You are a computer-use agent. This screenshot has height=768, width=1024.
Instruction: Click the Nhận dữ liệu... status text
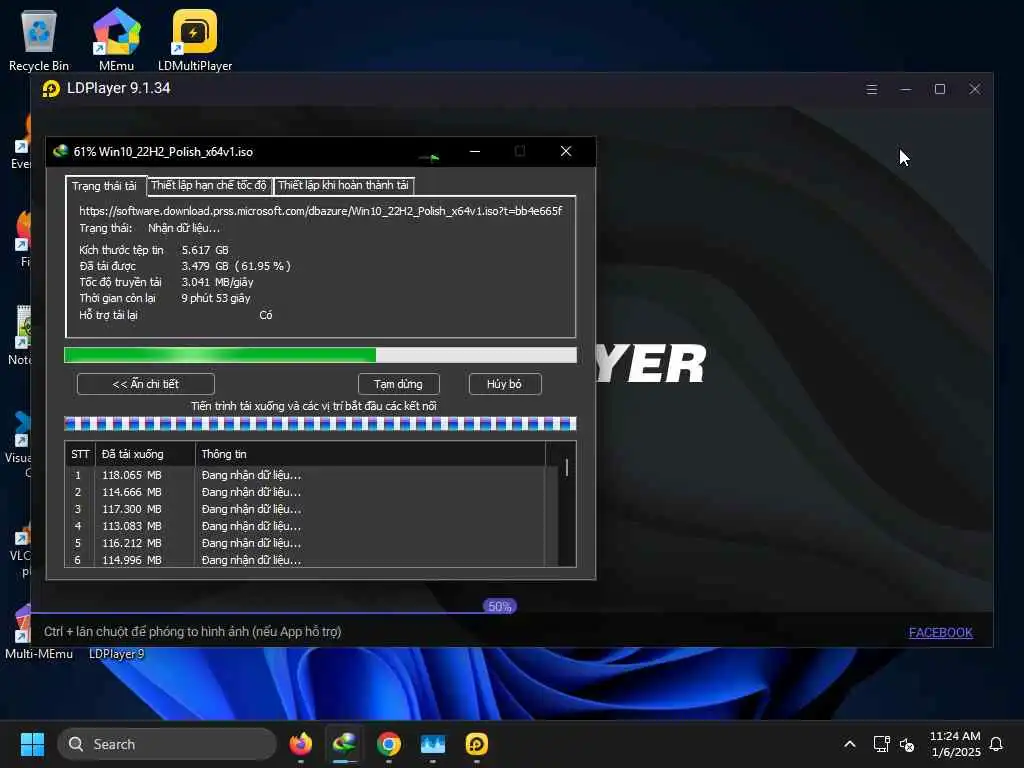184,228
